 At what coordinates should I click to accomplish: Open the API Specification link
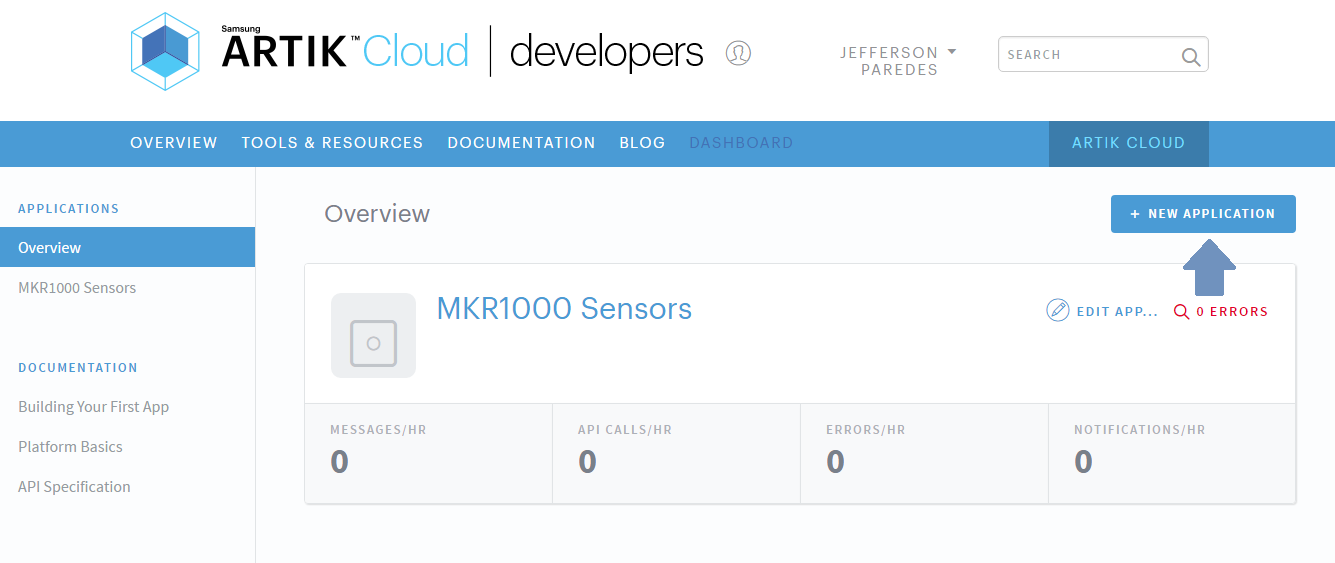pos(74,486)
